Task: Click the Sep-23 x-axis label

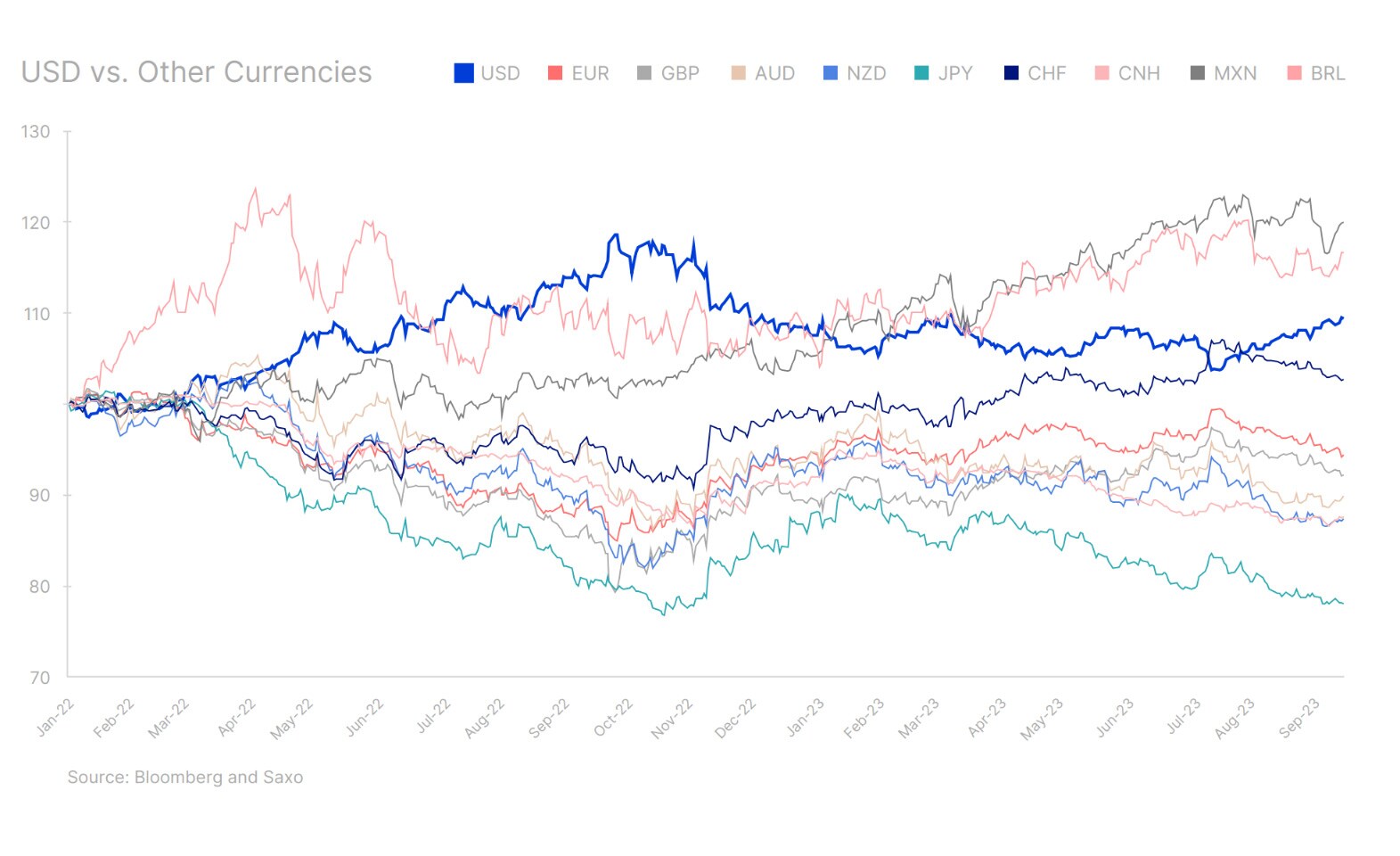Action: pos(1298,718)
